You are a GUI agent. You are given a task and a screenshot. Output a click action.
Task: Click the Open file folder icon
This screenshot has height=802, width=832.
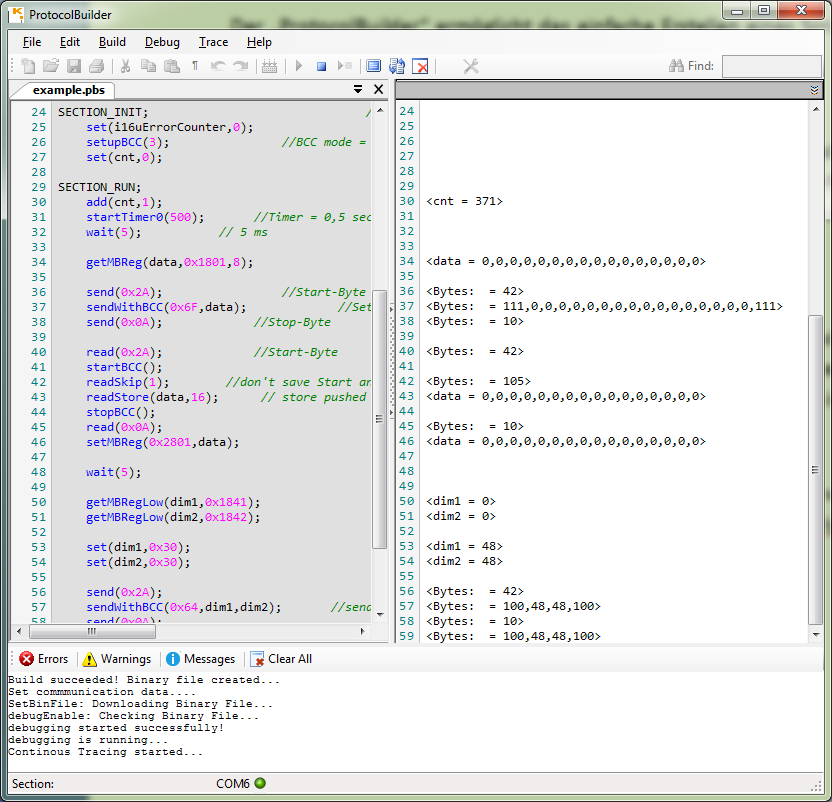pos(50,66)
